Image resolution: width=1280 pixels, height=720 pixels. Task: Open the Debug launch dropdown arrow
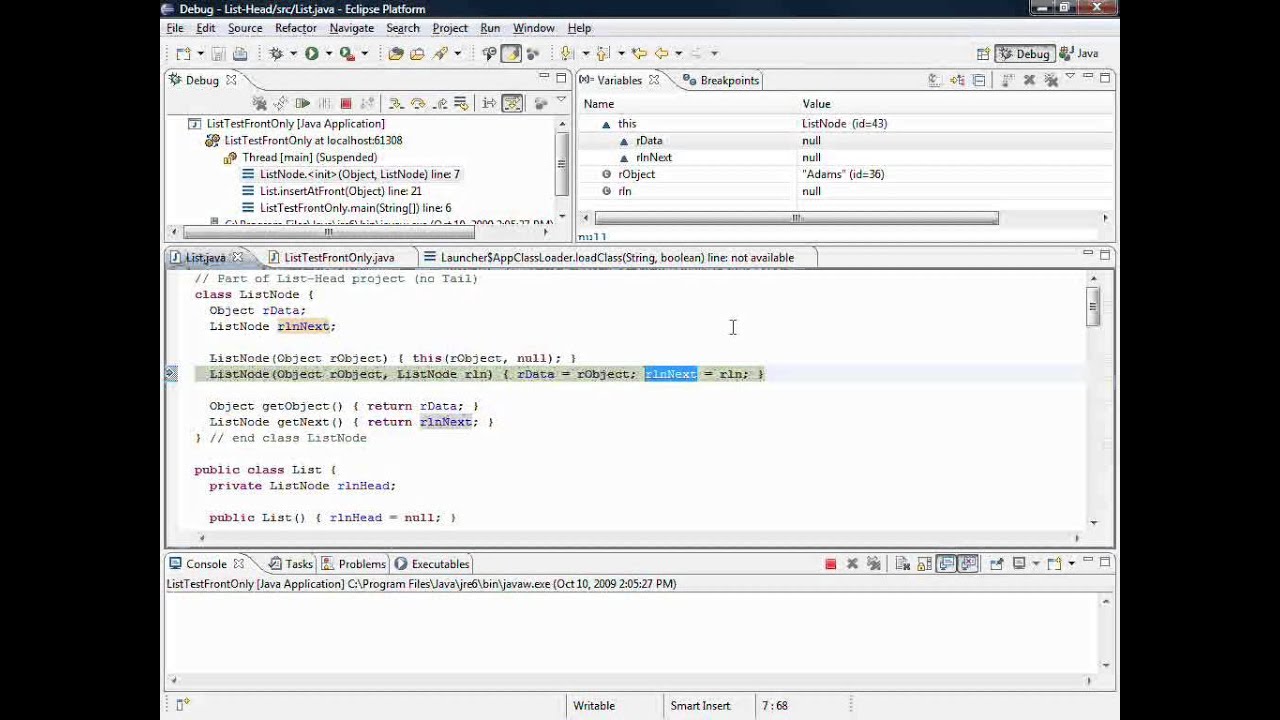pos(293,53)
